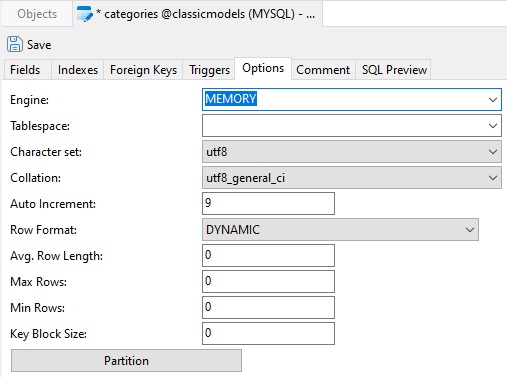
Task: Click the "Avg. Row Length:" label
Action: point(57,256)
